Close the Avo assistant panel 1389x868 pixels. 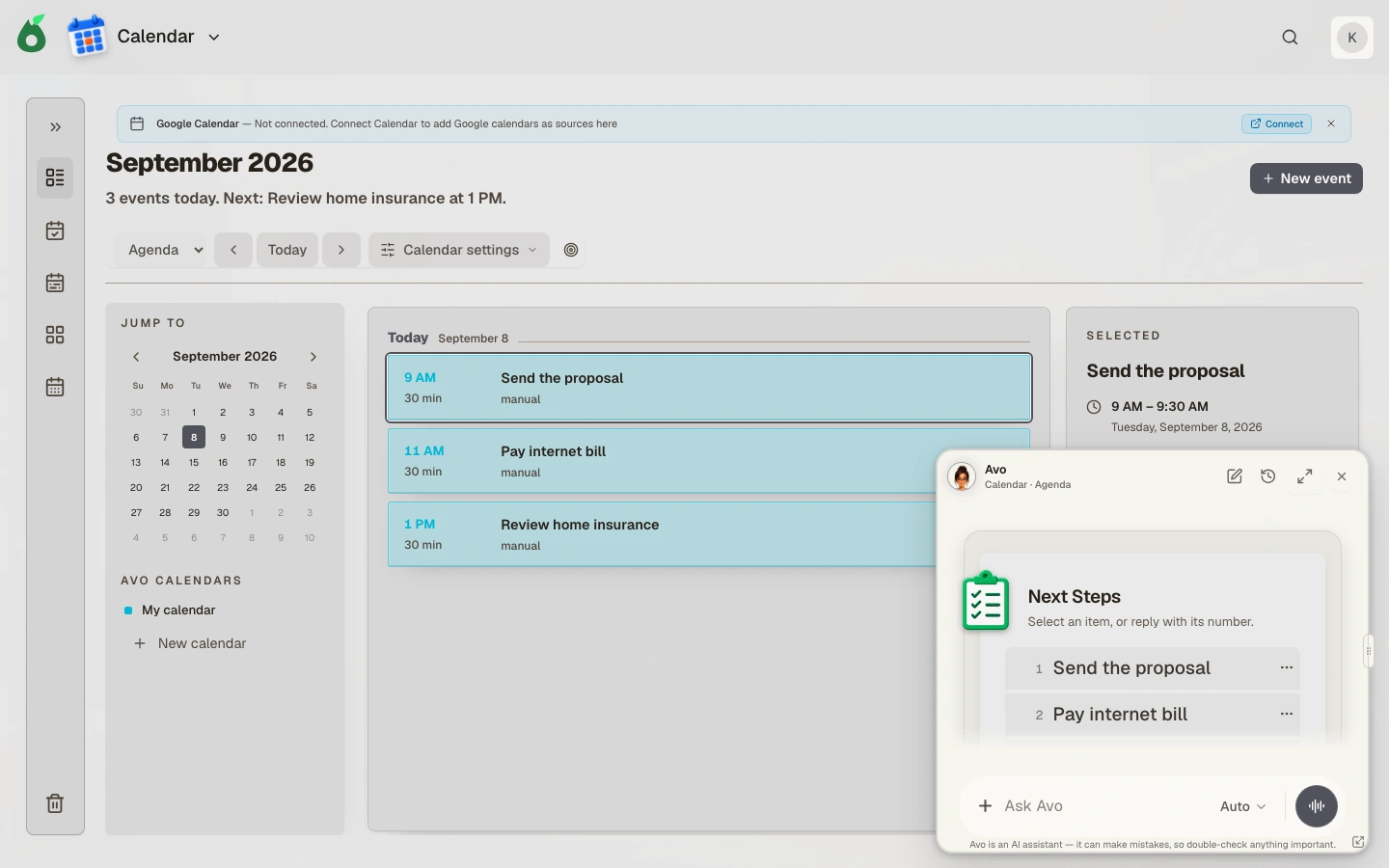coord(1342,476)
